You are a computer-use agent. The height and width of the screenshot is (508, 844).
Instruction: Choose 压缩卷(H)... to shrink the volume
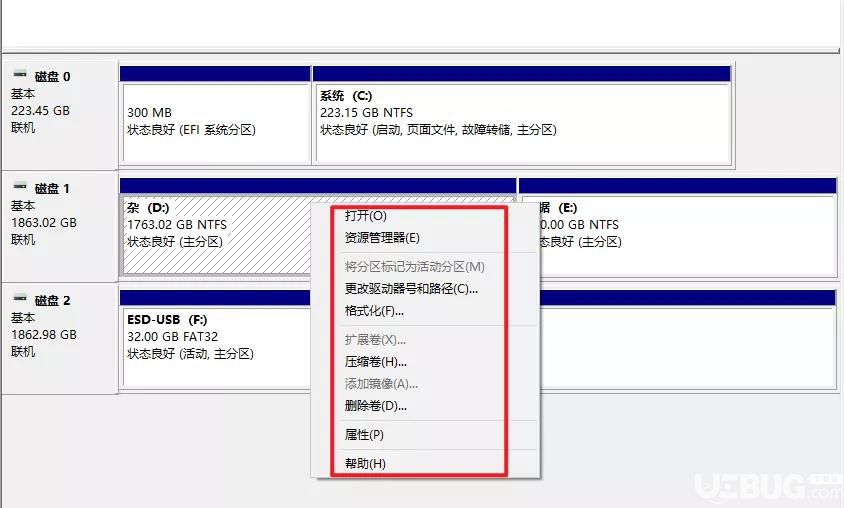tap(376, 362)
